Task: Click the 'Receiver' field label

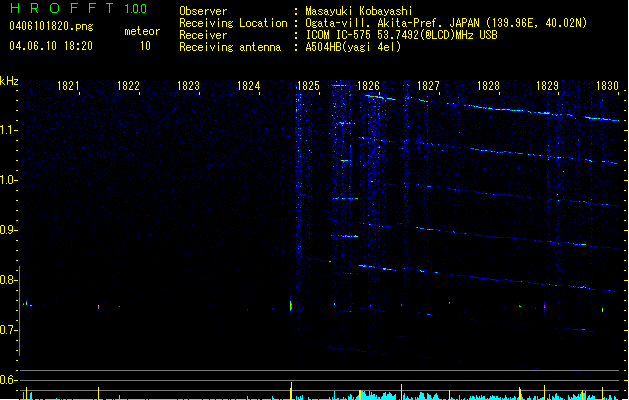Action: [x=203, y=35]
